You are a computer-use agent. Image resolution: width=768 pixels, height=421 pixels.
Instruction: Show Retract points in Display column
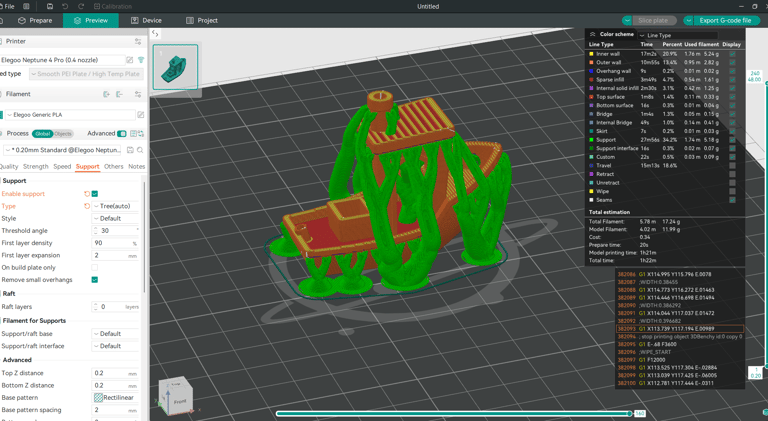tap(732, 174)
